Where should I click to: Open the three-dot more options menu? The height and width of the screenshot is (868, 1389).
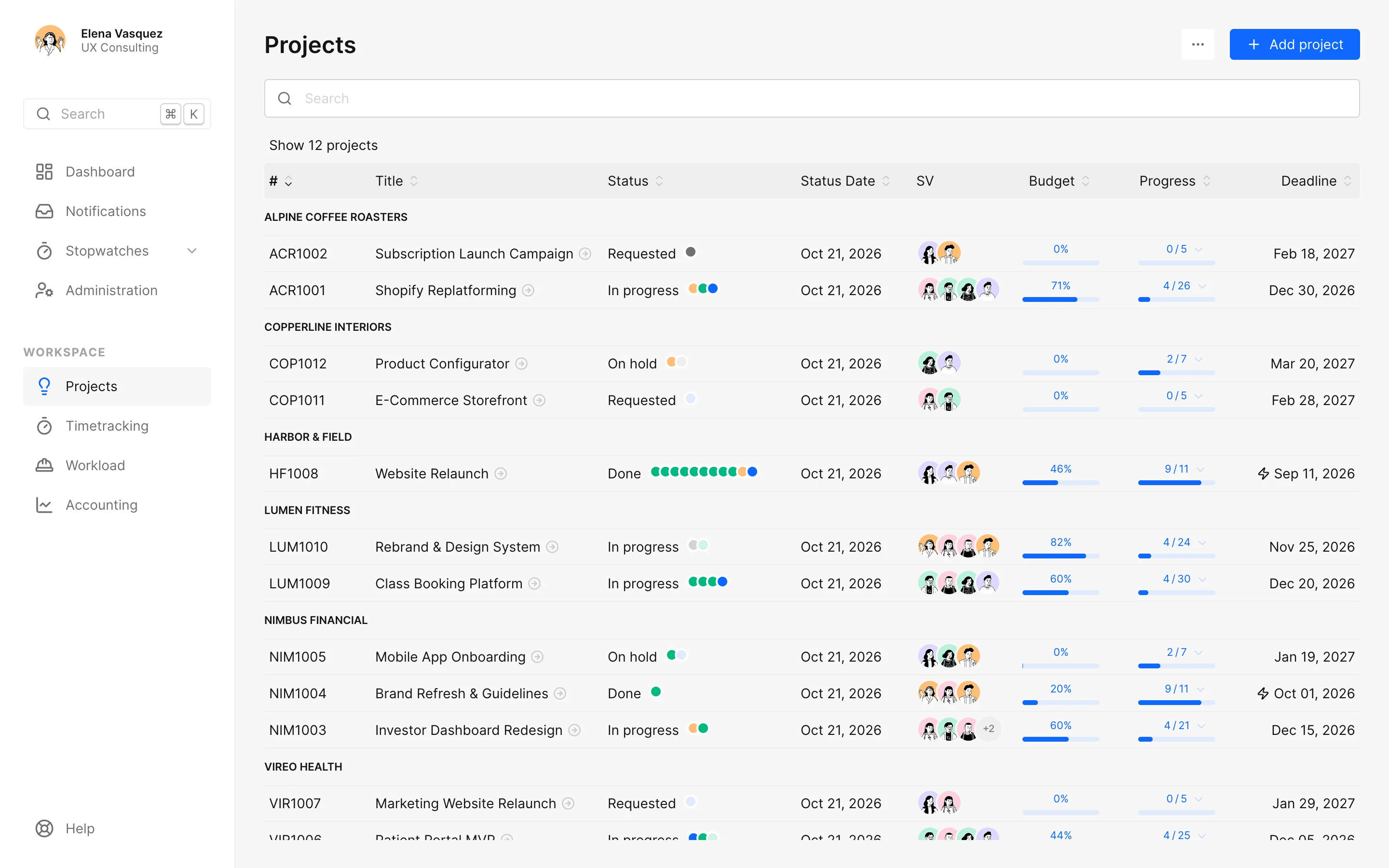tap(1198, 44)
